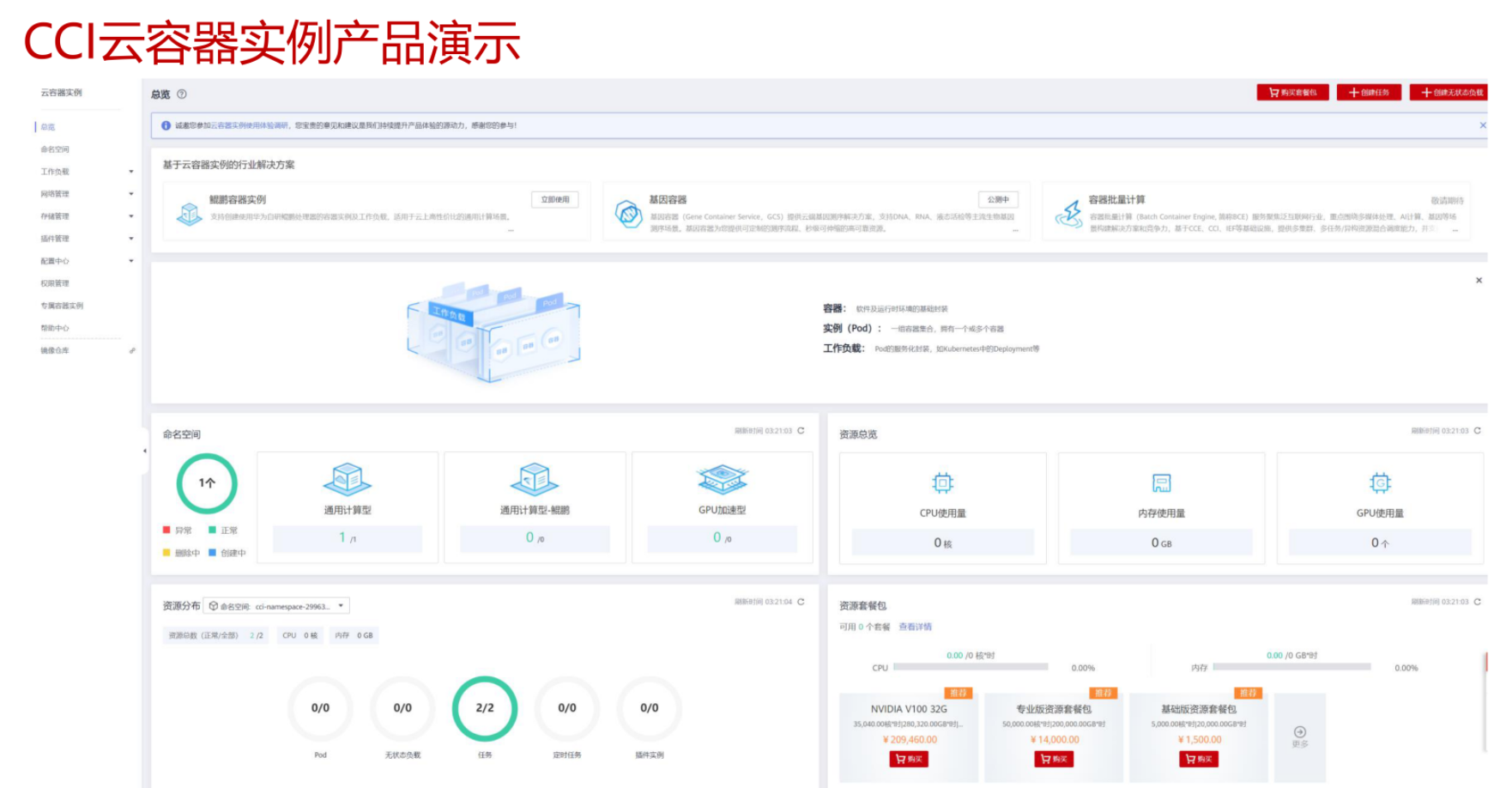Click the 创建任务 button
The image size is (1512, 788).
[x=1369, y=93]
